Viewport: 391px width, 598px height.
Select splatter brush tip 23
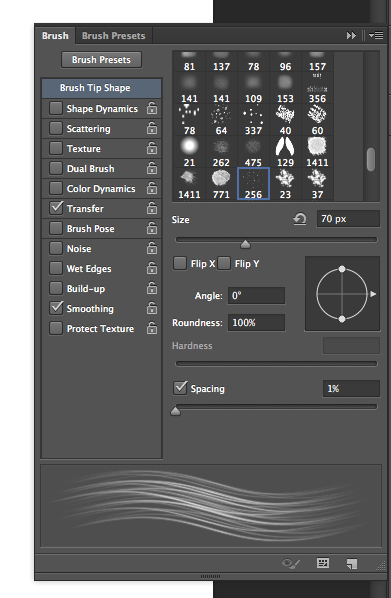coord(285,184)
